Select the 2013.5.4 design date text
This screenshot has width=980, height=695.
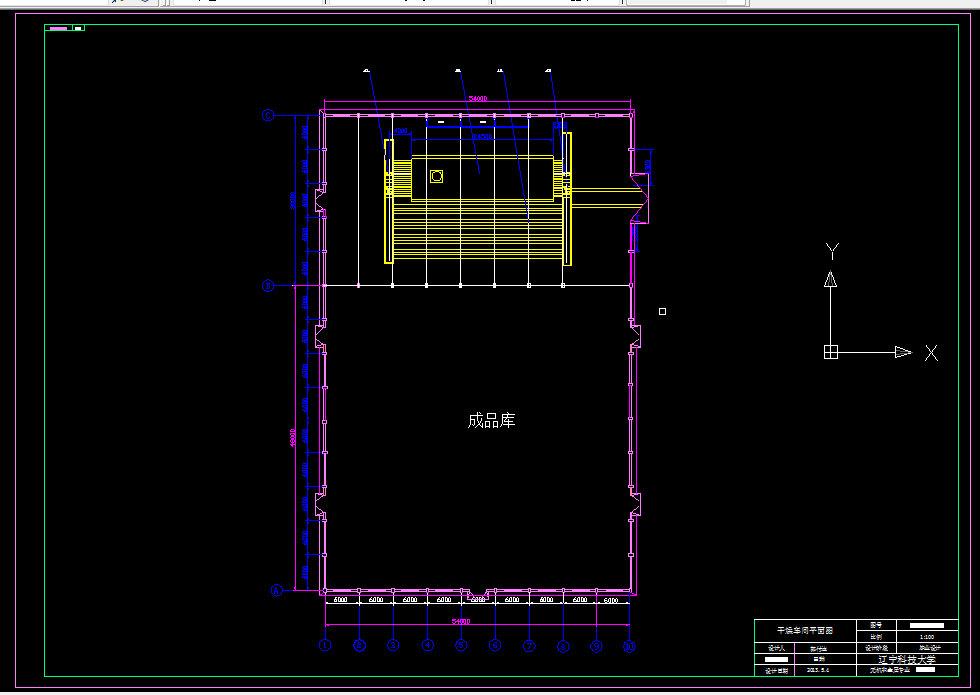[x=818, y=670]
